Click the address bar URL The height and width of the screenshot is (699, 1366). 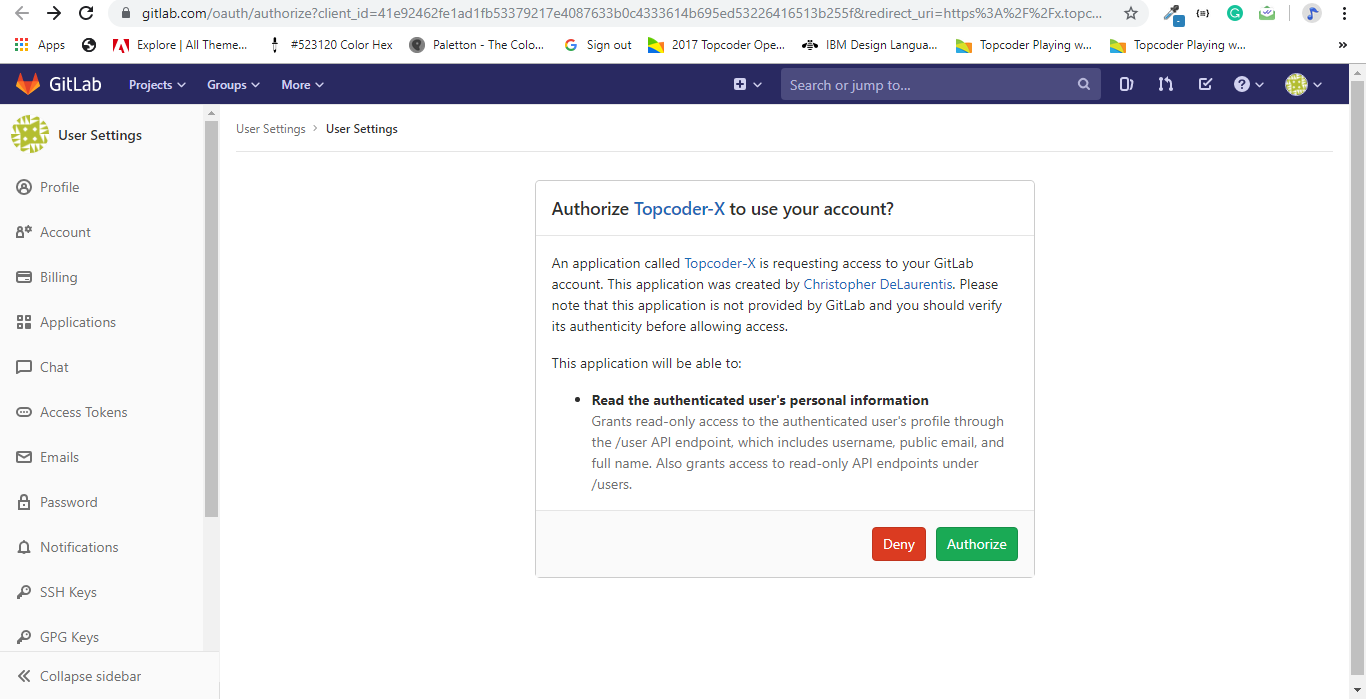tap(620, 14)
